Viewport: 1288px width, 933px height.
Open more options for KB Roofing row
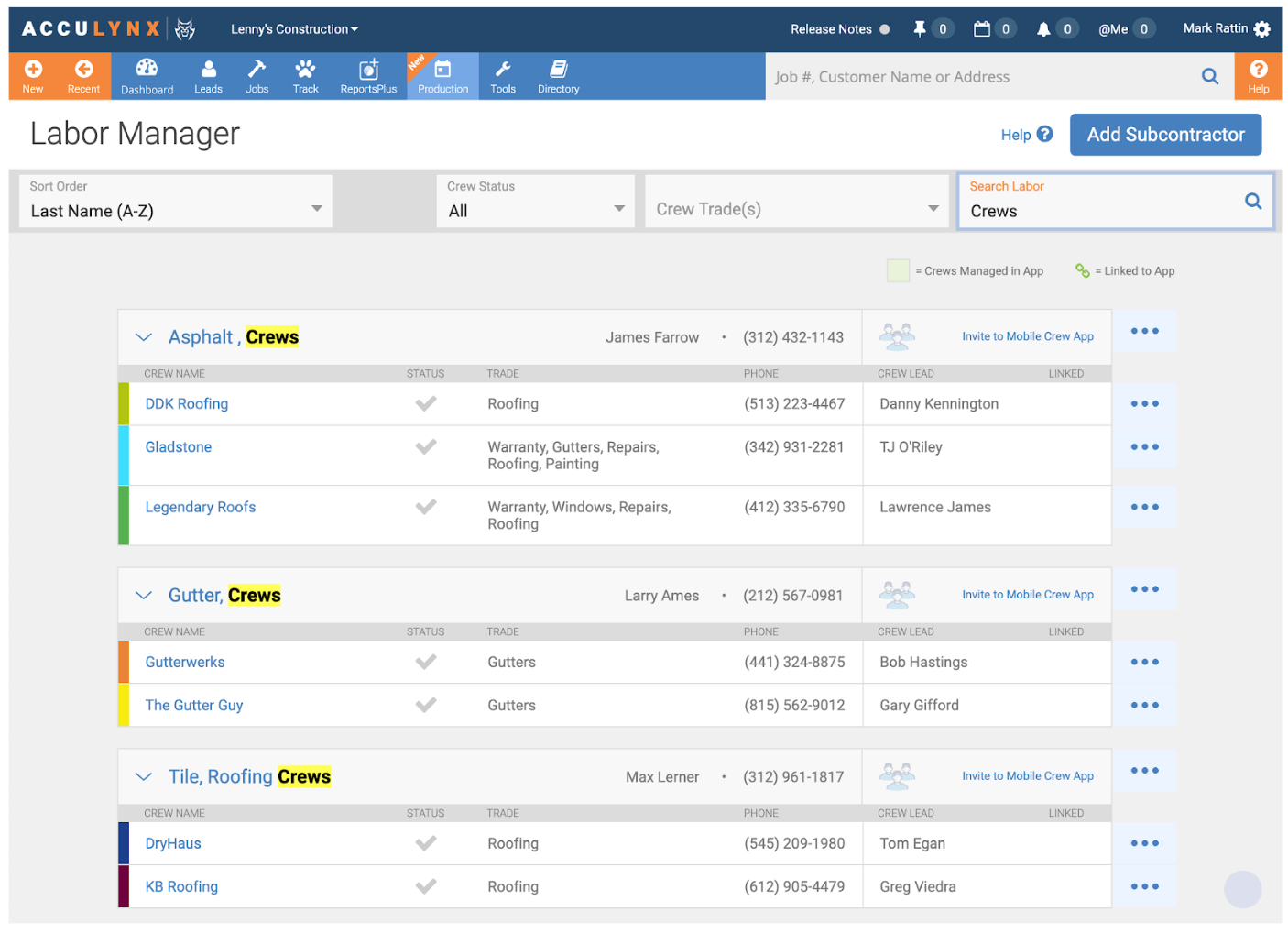coord(1144,887)
